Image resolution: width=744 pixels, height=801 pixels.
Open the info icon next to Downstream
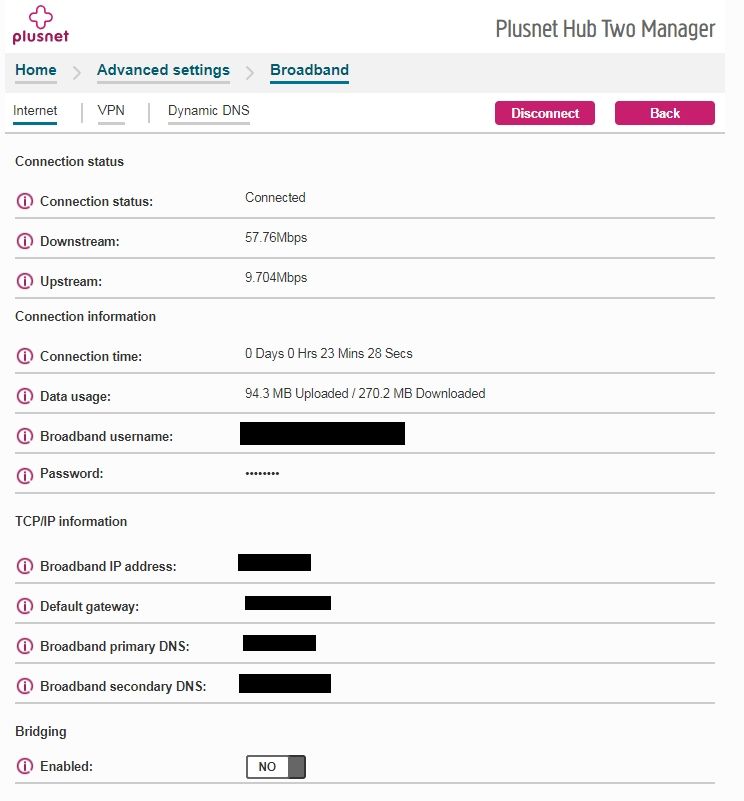pyautogui.click(x=25, y=241)
